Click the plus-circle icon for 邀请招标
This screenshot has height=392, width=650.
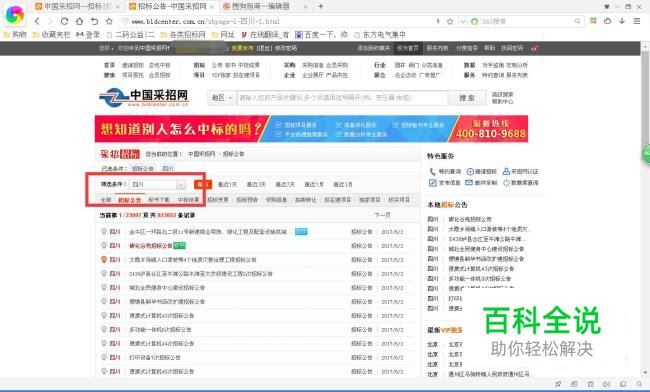click(x=470, y=172)
